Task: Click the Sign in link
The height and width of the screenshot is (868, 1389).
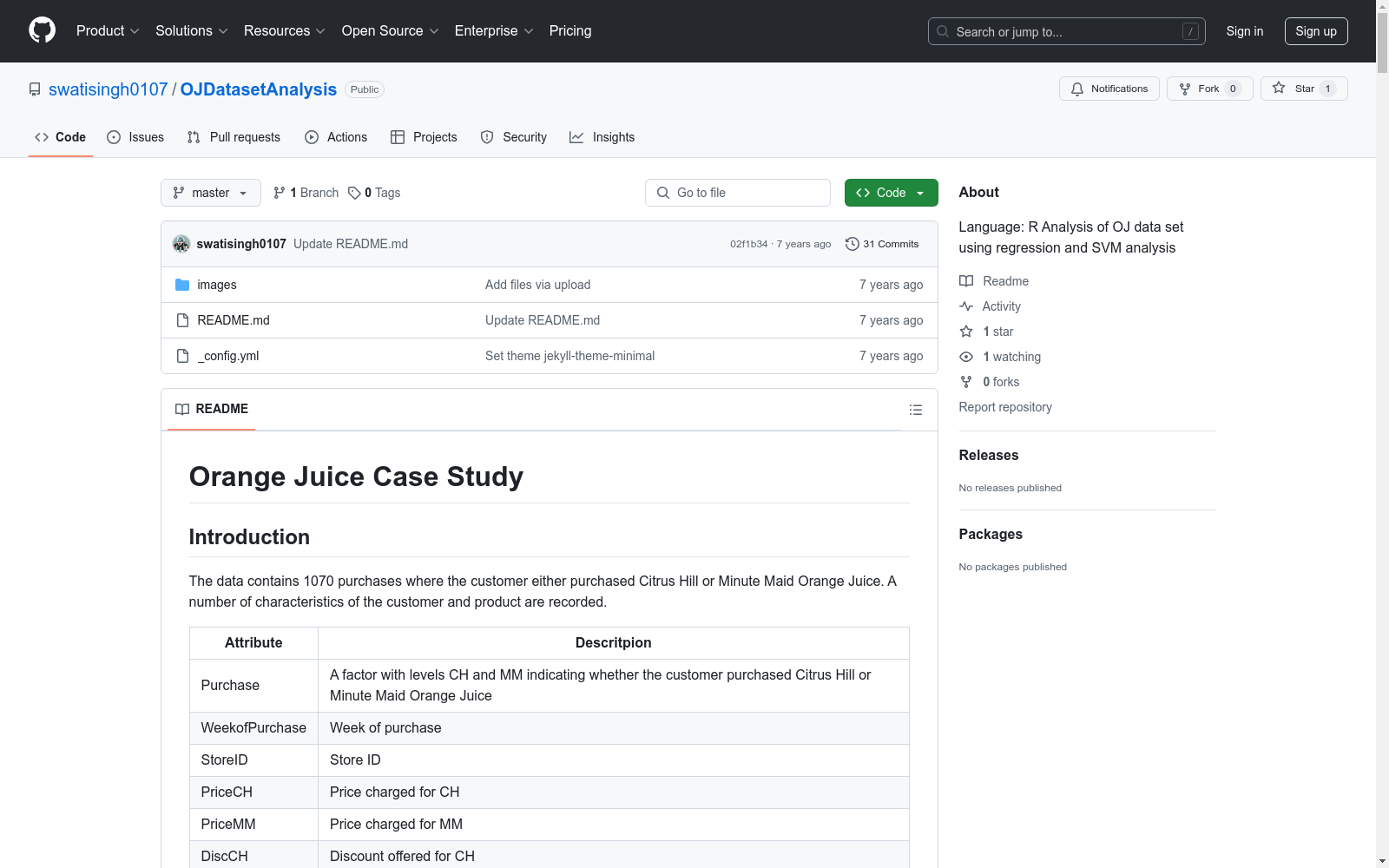Action: coord(1245,31)
